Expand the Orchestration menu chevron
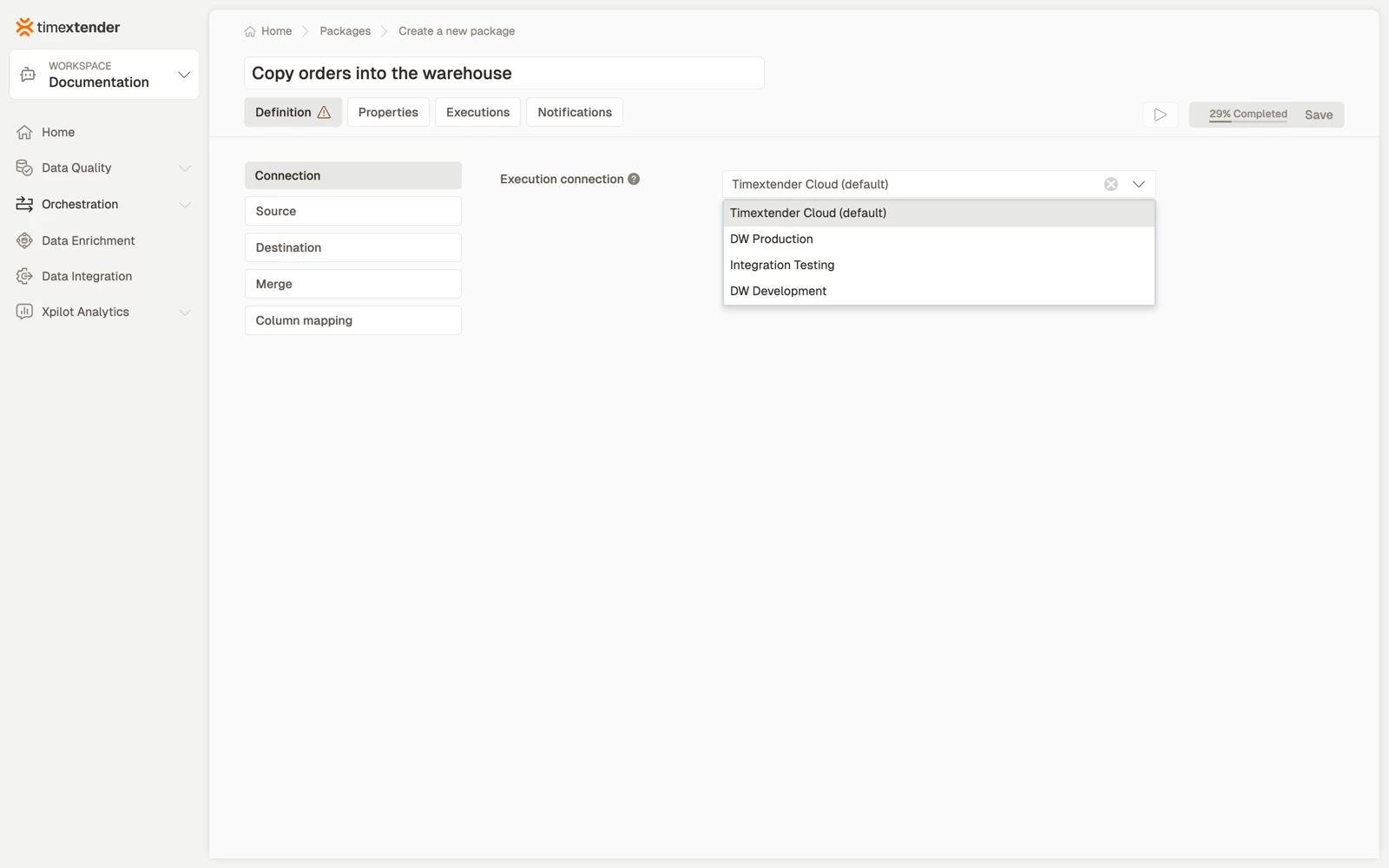Image resolution: width=1389 pixels, height=868 pixels. pyautogui.click(x=184, y=205)
